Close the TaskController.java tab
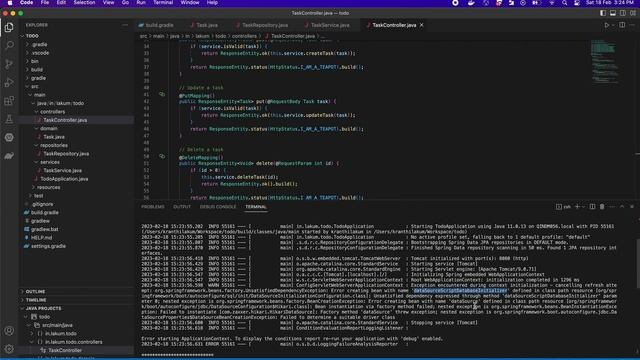640x360 pixels. point(422,25)
